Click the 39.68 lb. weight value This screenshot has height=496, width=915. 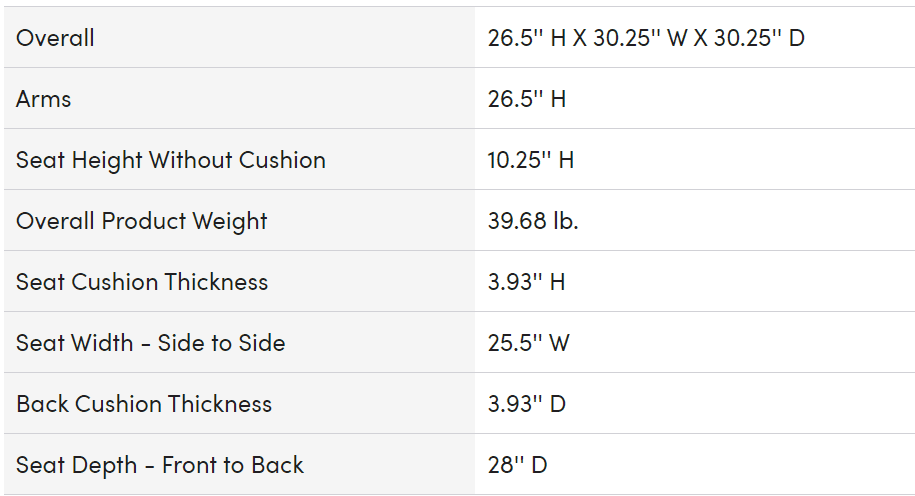click(x=533, y=221)
